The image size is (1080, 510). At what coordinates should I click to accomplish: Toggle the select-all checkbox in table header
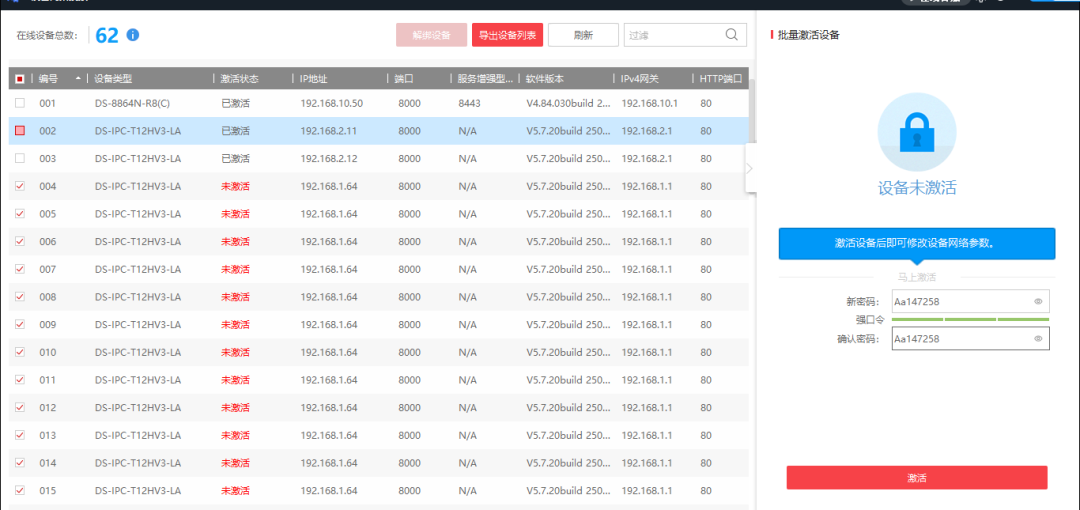pos(20,78)
